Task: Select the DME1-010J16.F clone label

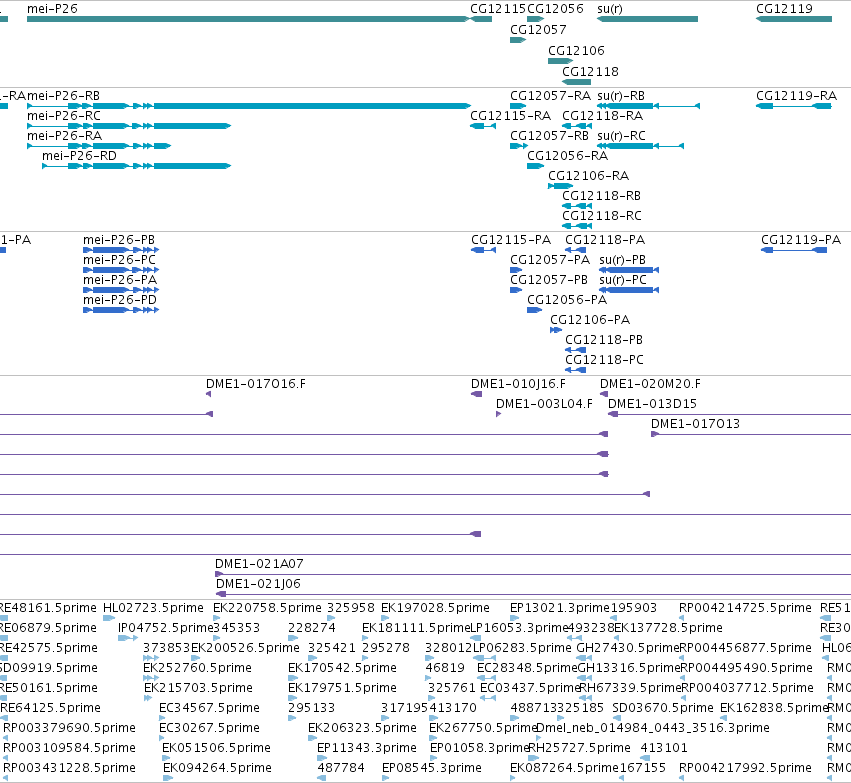Action: [x=518, y=384]
